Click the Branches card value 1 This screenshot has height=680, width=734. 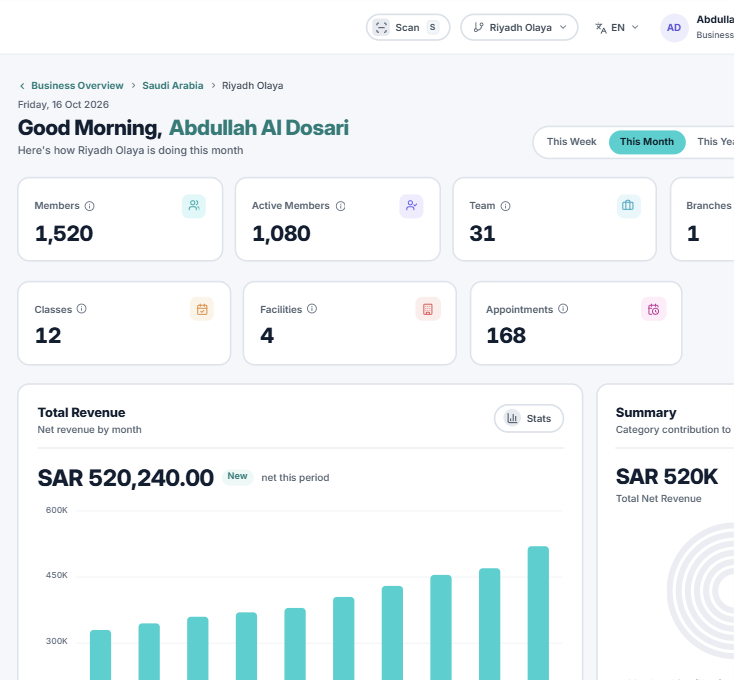(x=693, y=234)
